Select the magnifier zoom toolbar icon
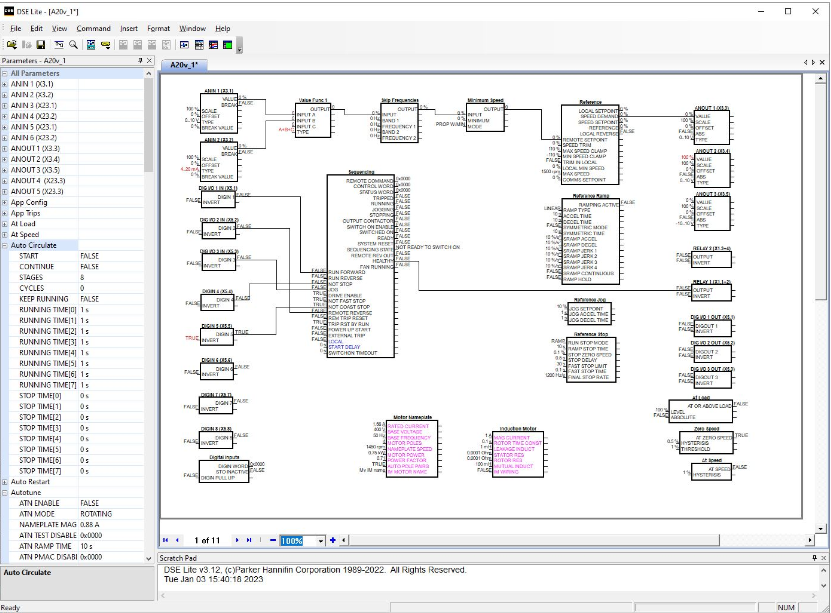Image resolution: width=831 pixels, height=613 pixels. [73, 45]
